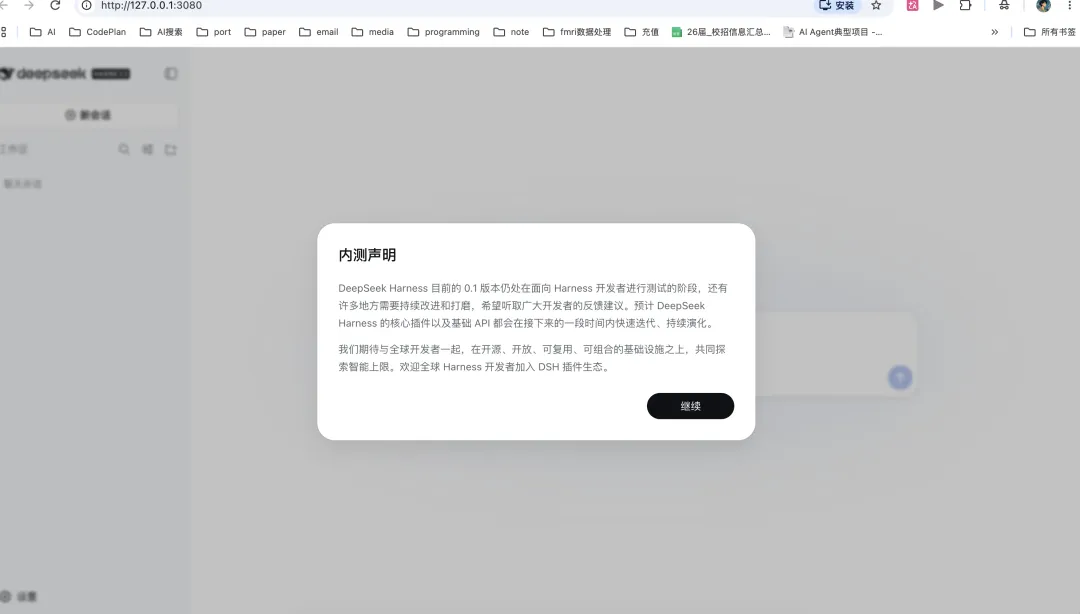The image size is (1080, 614).
Task: Open the Chrome profile avatar
Action: point(1043,6)
